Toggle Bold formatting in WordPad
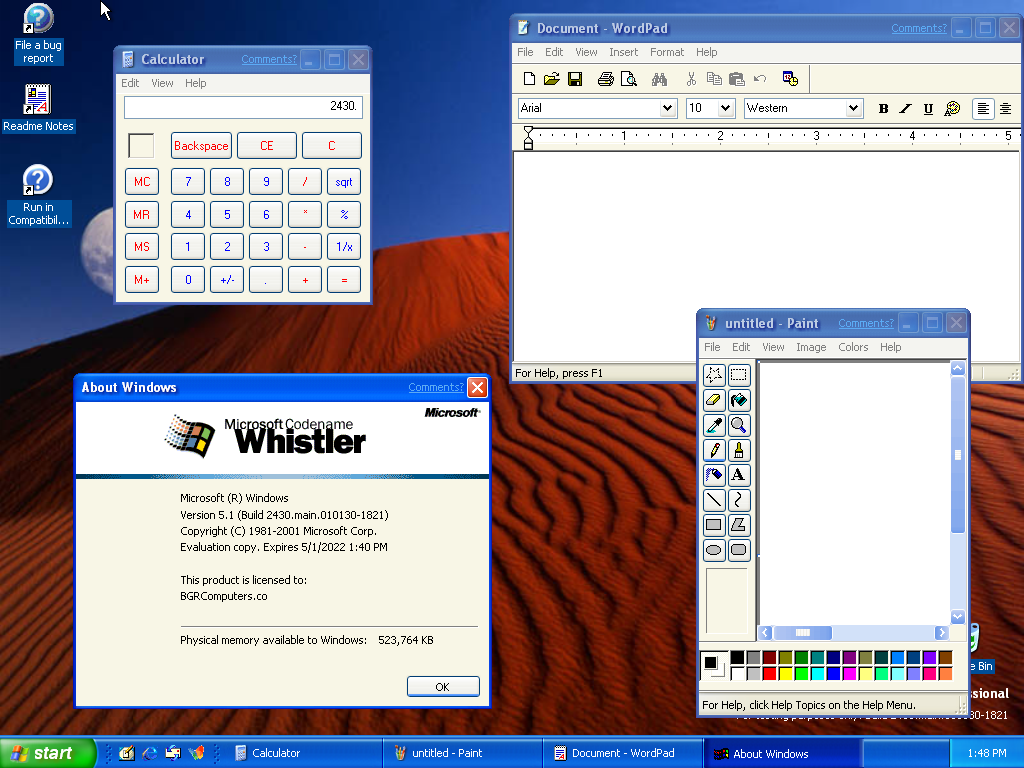This screenshot has height=768, width=1024. [x=883, y=108]
